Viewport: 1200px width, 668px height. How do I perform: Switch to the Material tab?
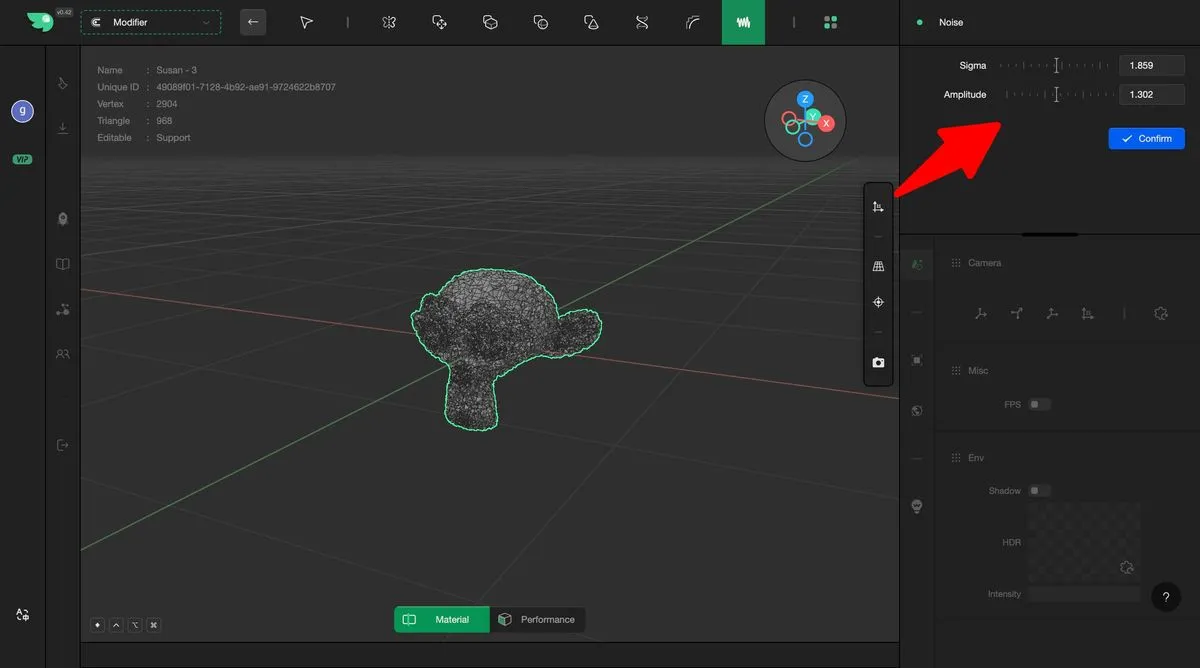441,620
